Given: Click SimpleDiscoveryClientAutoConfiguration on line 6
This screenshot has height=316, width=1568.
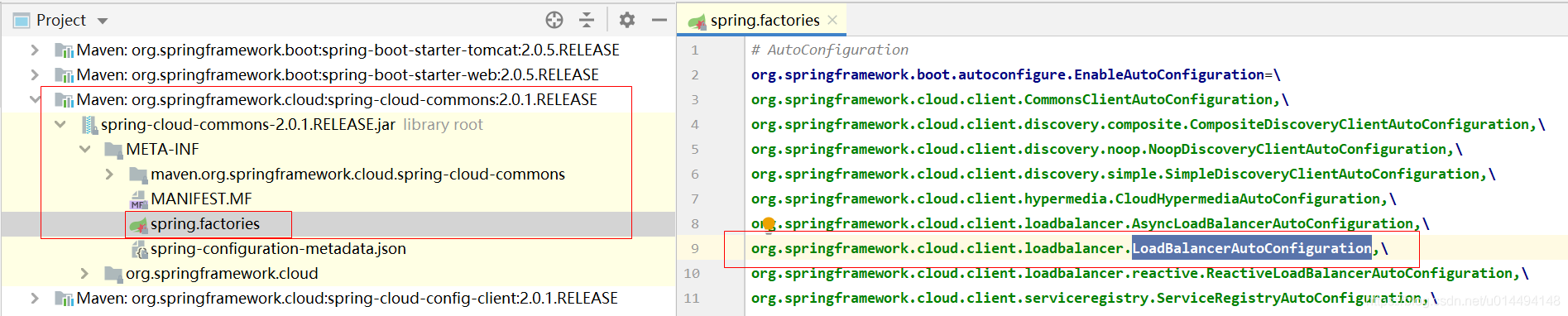Looking at the screenshot, I should (x=1322, y=174).
